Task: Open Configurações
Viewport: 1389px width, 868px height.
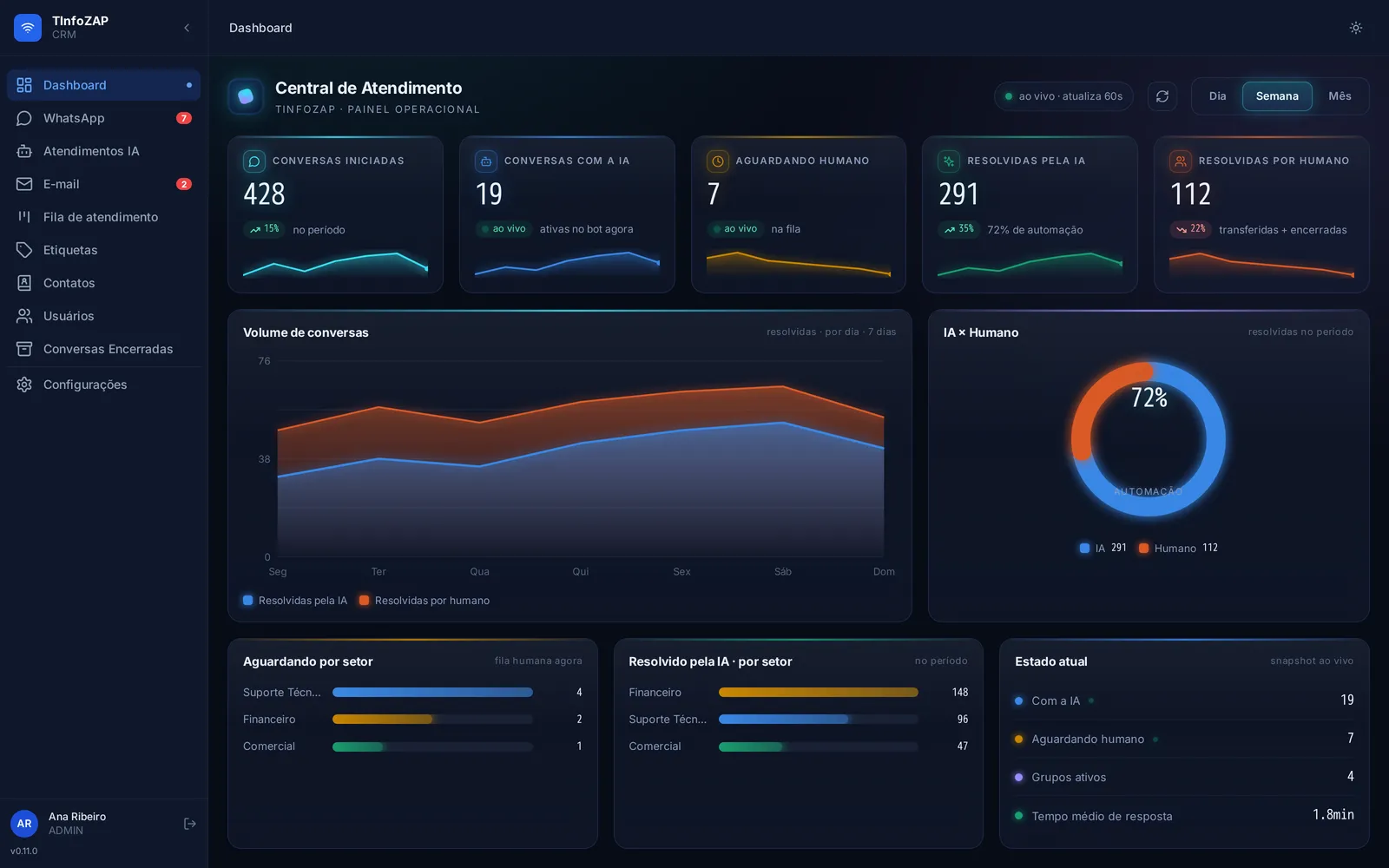Action: 103,385
